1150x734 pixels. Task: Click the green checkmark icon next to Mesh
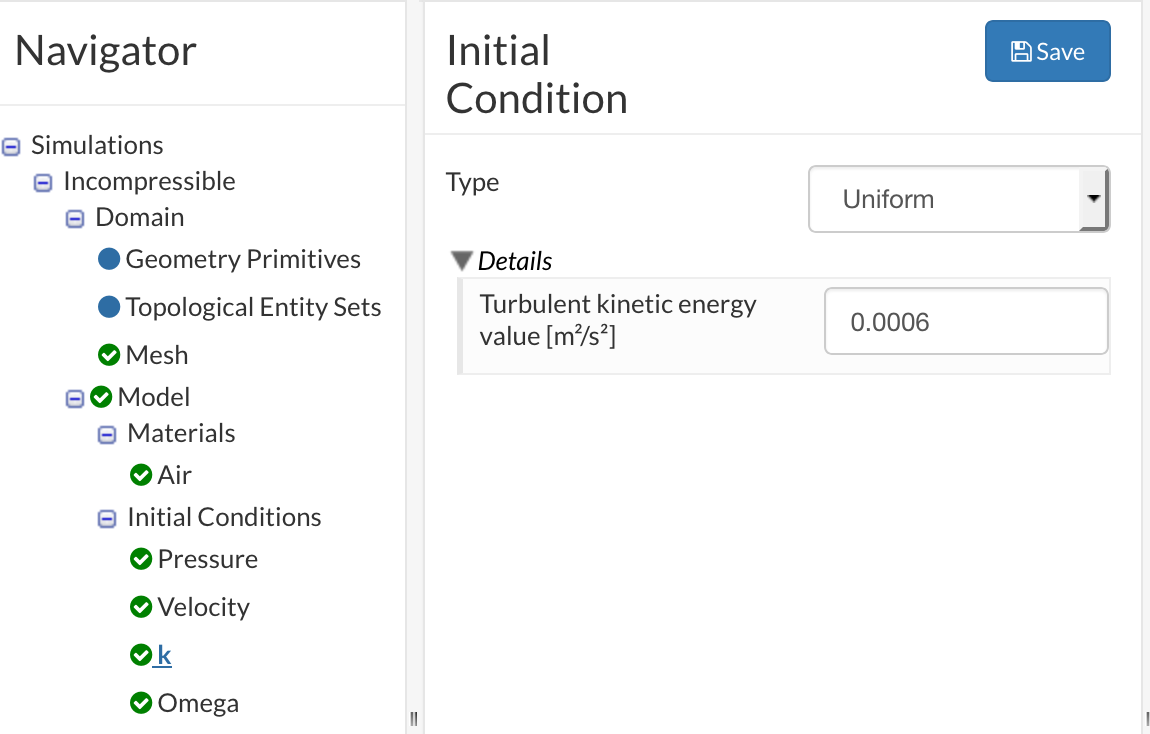[x=109, y=355]
